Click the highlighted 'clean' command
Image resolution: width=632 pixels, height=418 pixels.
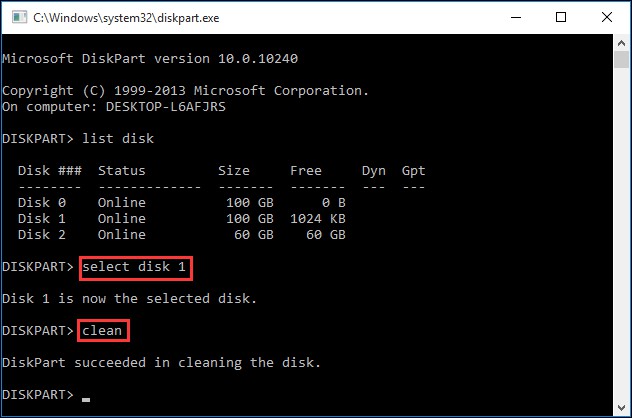[x=104, y=331]
